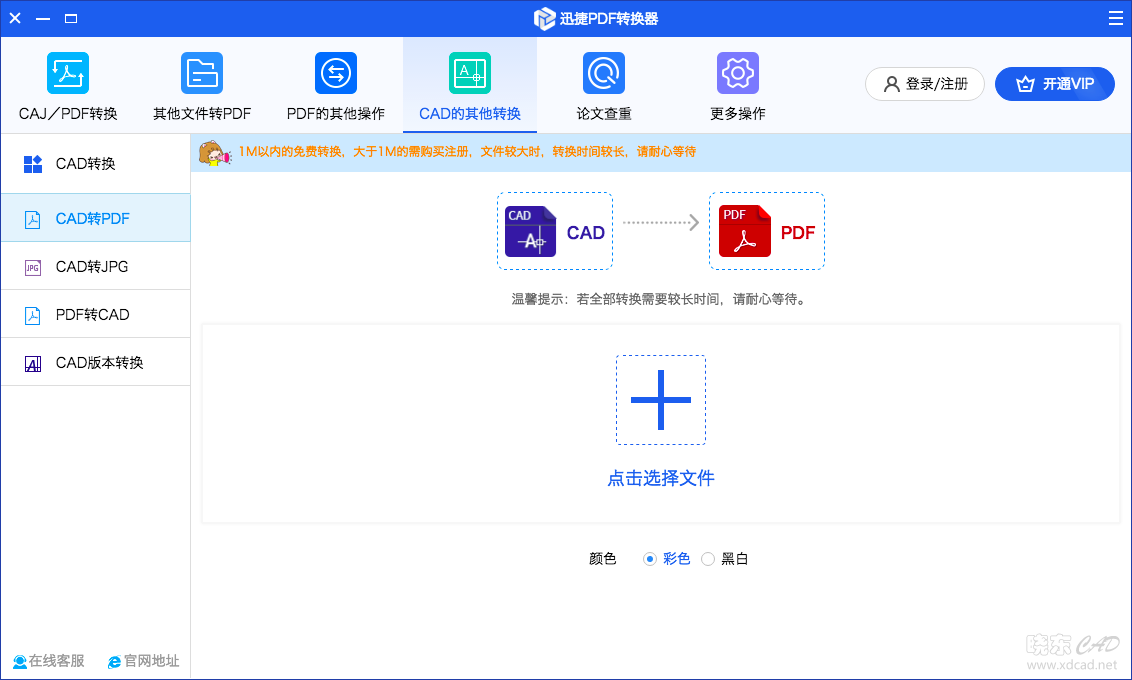Click the CAD转JPG image icon in sidebar
The width and height of the screenshot is (1132, 680).
coord(32,268)
